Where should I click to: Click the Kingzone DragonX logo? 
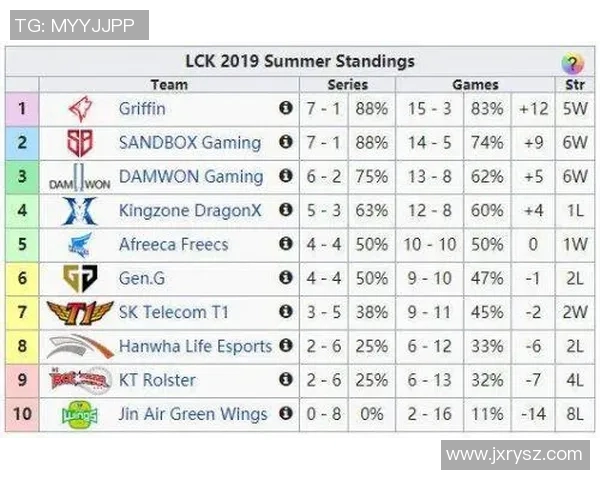click(x=79, y=211)
